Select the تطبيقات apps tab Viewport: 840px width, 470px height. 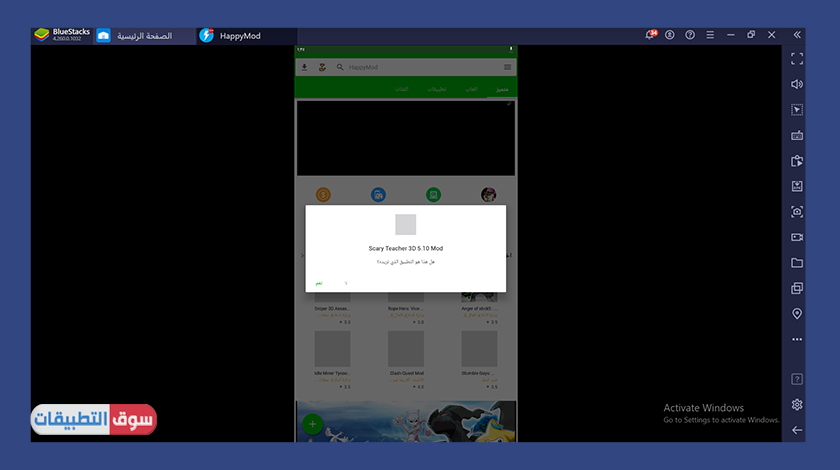coord(437,89)
